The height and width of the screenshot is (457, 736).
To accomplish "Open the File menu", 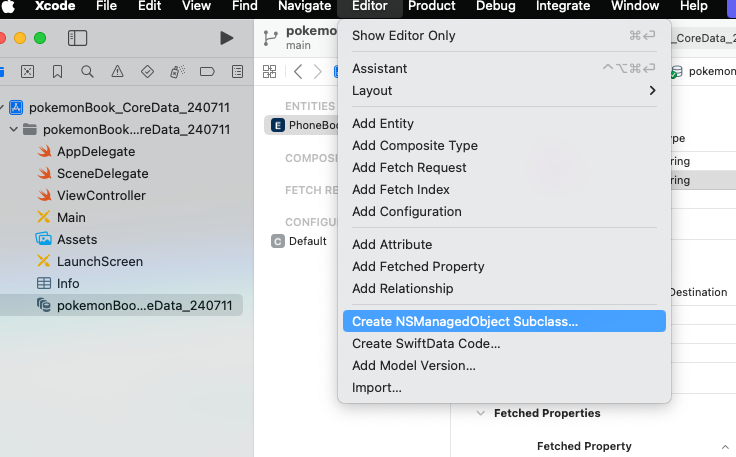I will 106,6.
